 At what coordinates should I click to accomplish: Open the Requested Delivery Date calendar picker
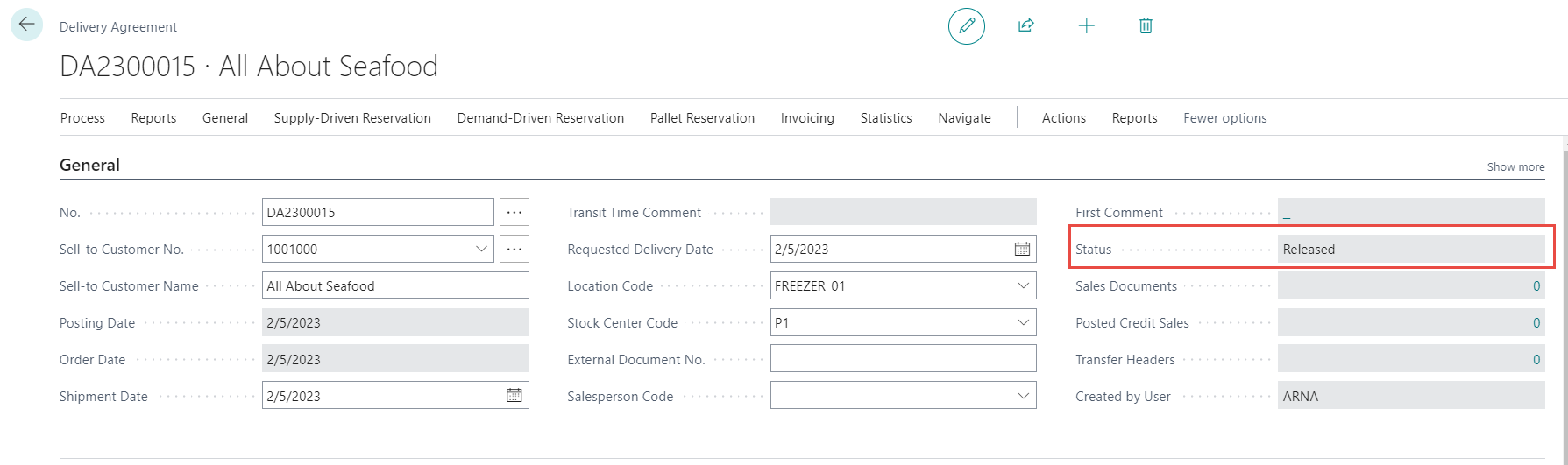(x=1022, y=250)
